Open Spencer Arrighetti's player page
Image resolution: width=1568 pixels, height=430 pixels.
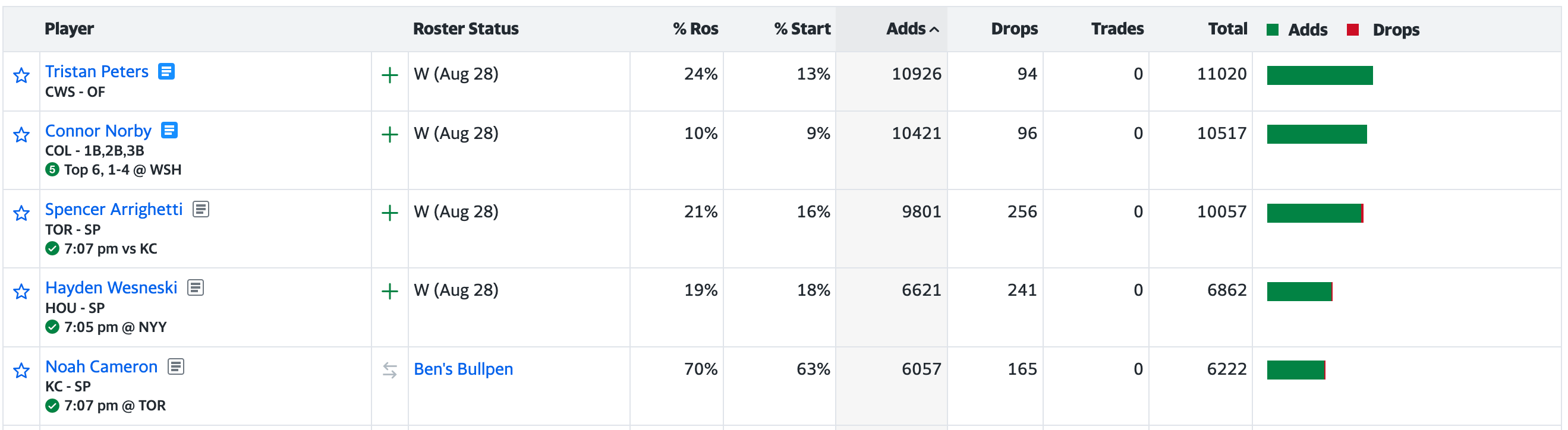click(114, 209)
